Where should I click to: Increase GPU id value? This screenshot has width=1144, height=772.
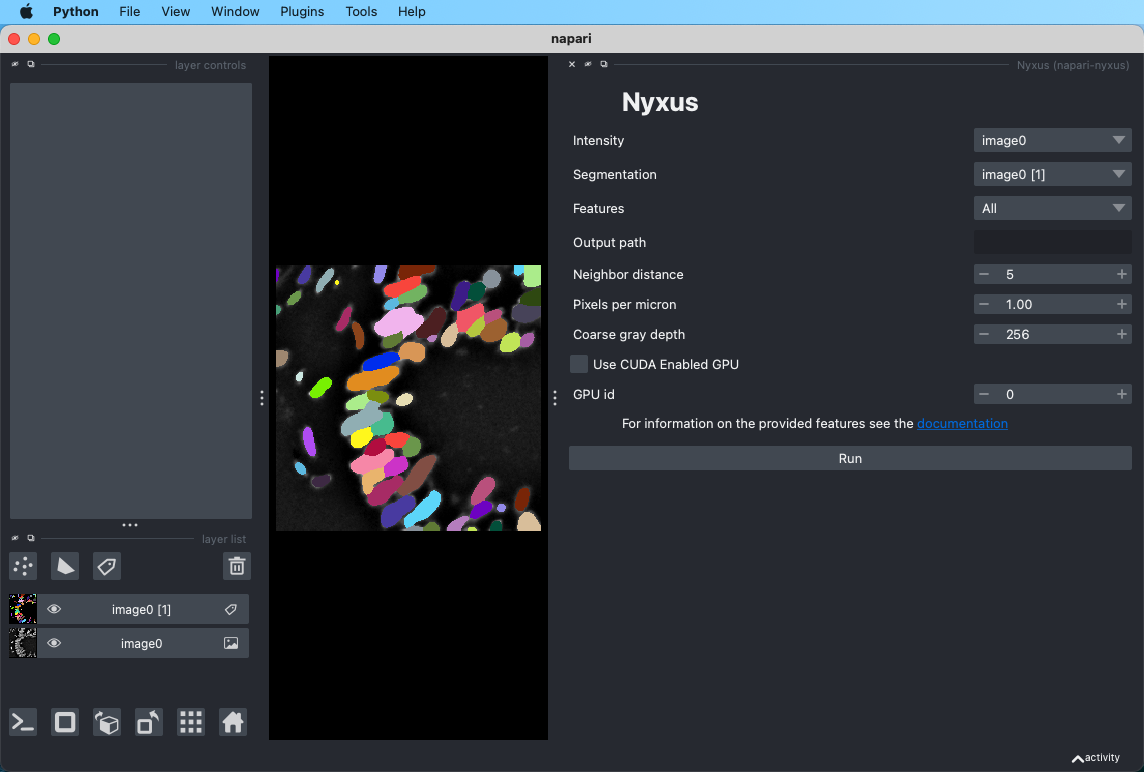point(1121,394)
